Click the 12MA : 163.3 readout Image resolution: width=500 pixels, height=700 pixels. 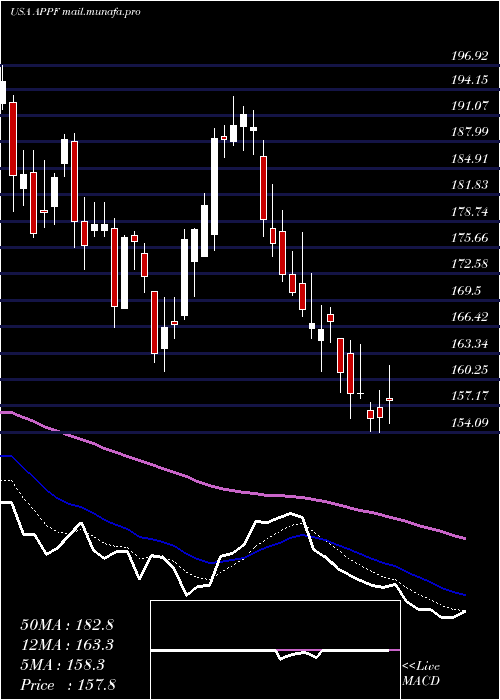67,645
